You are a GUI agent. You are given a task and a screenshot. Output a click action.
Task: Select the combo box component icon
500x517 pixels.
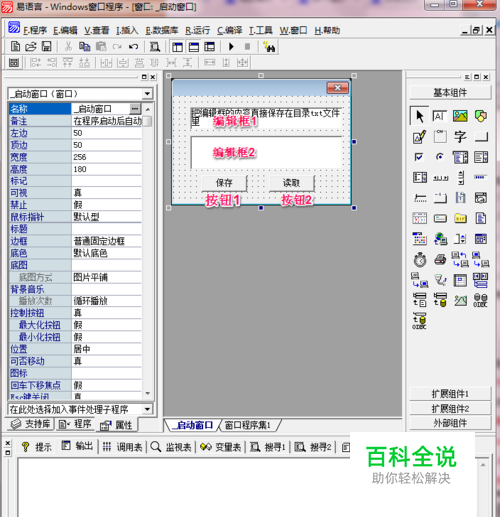pos(460,157)
